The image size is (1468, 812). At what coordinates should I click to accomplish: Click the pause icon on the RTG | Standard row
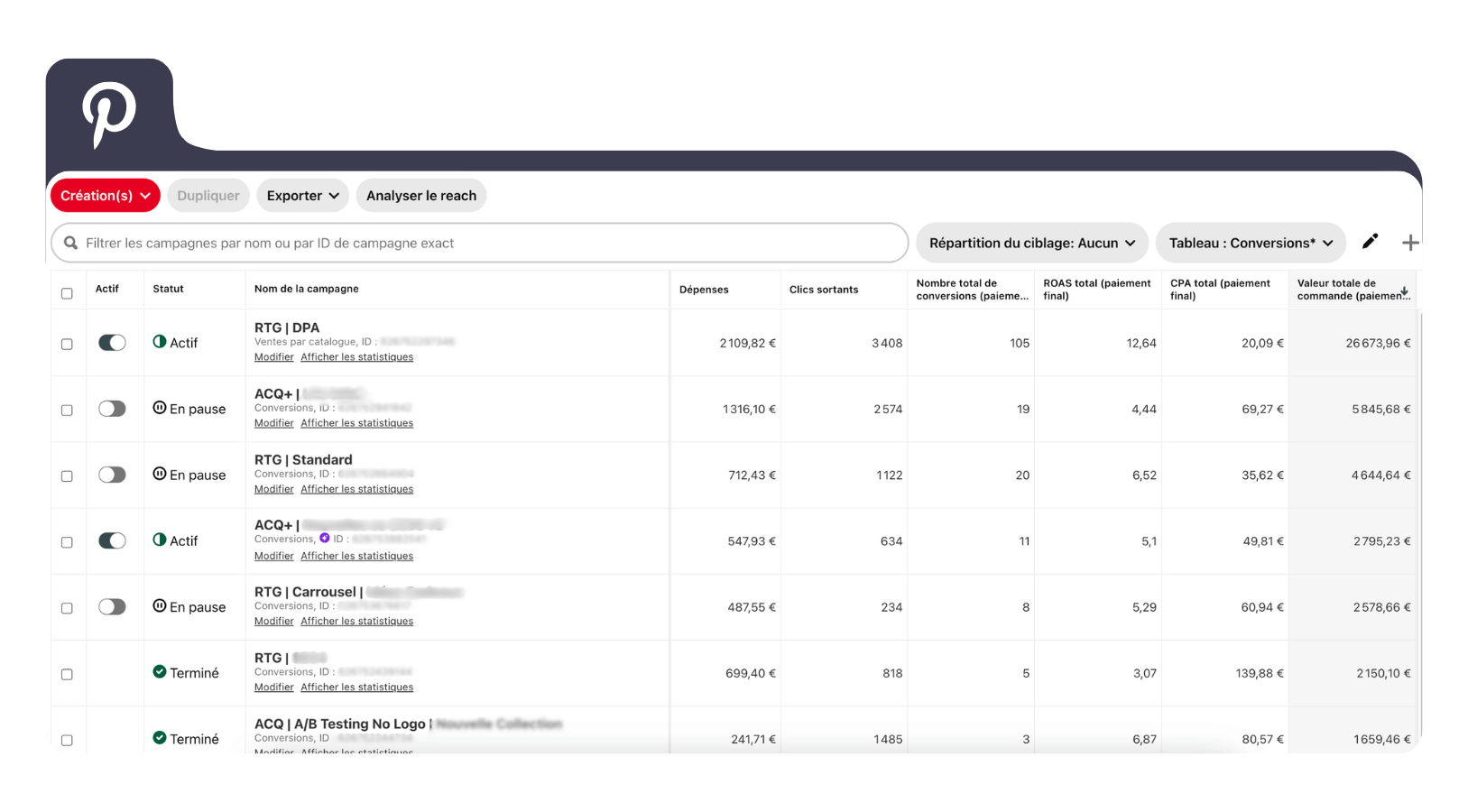click(160, 474)
